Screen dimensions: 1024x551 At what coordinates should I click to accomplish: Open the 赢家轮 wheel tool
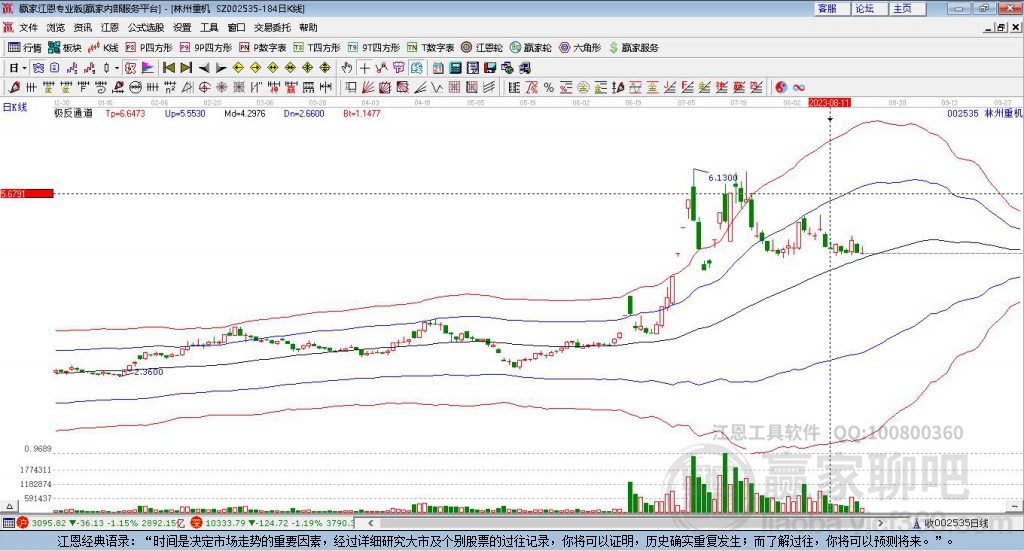point(530,48)
